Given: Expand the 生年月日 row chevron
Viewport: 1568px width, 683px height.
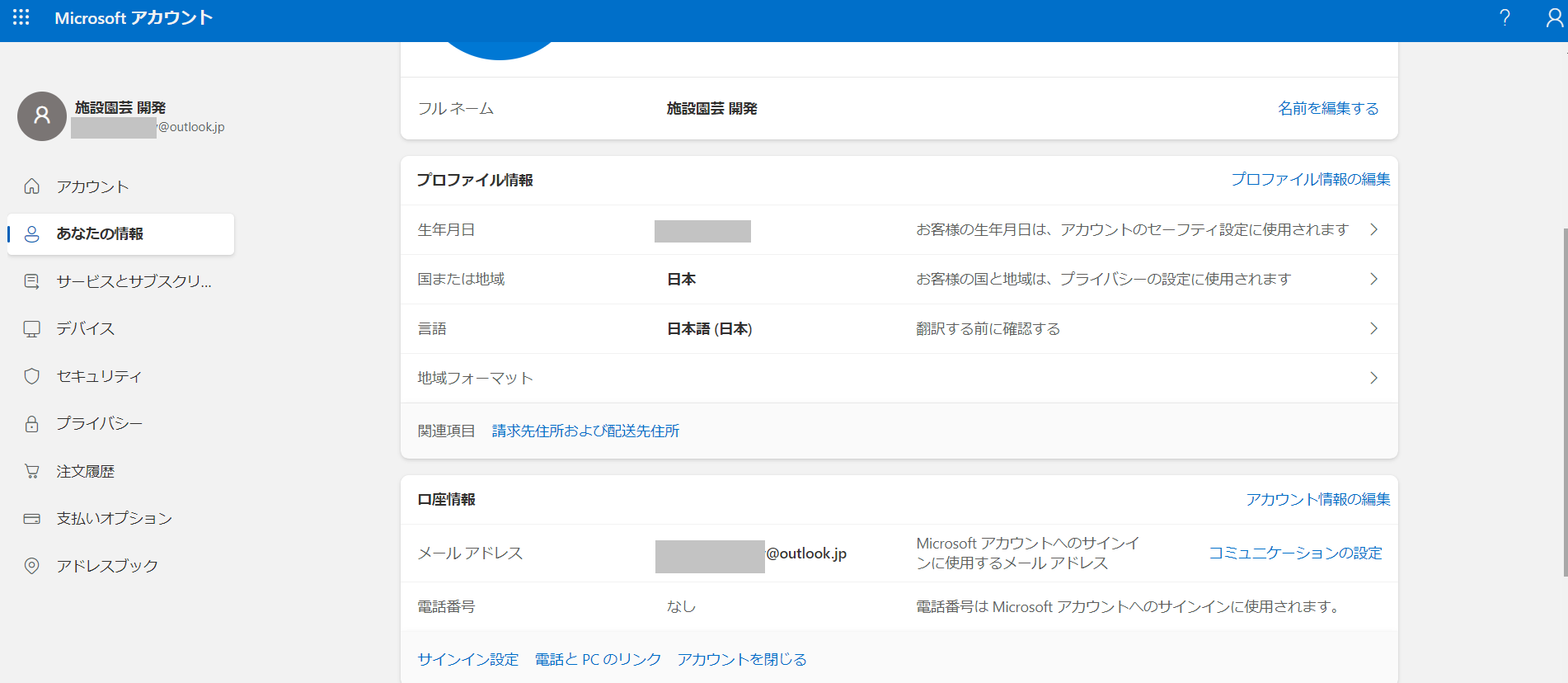Looking at the screenshot, I should [1373, 229].
